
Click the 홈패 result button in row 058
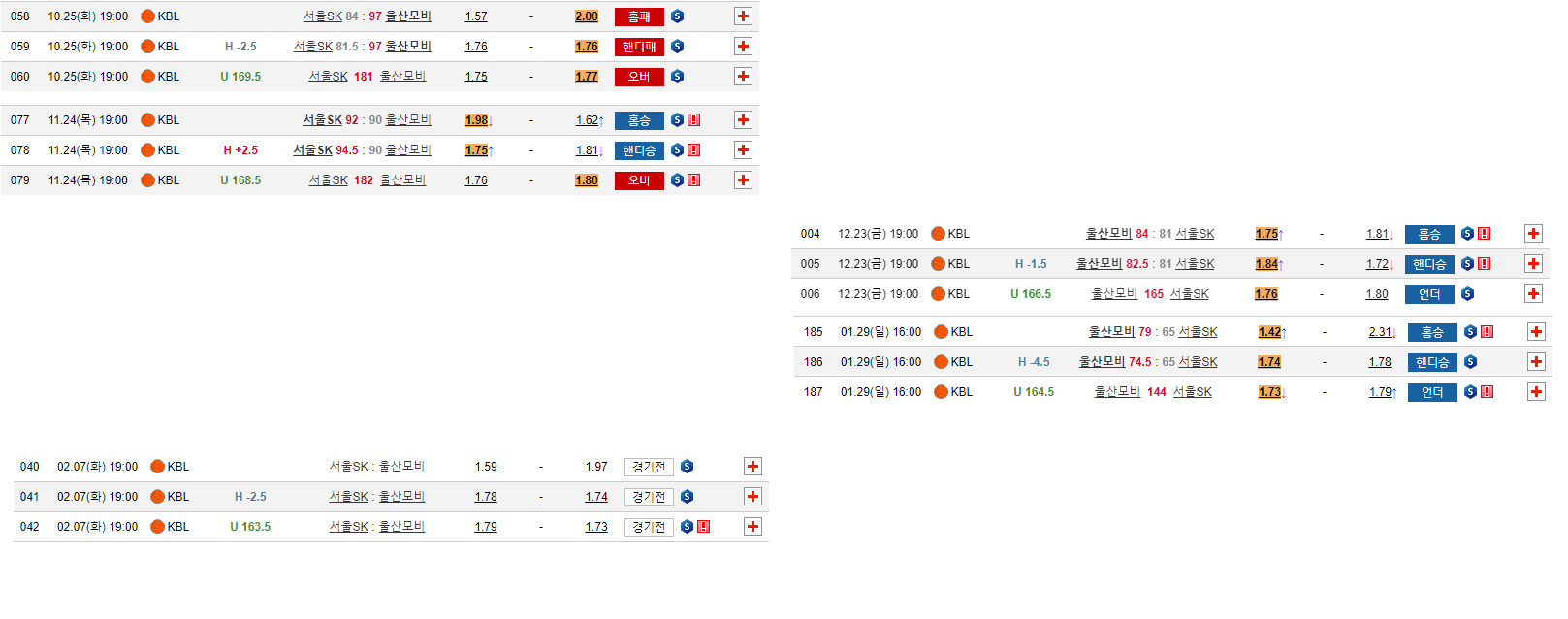639,16
